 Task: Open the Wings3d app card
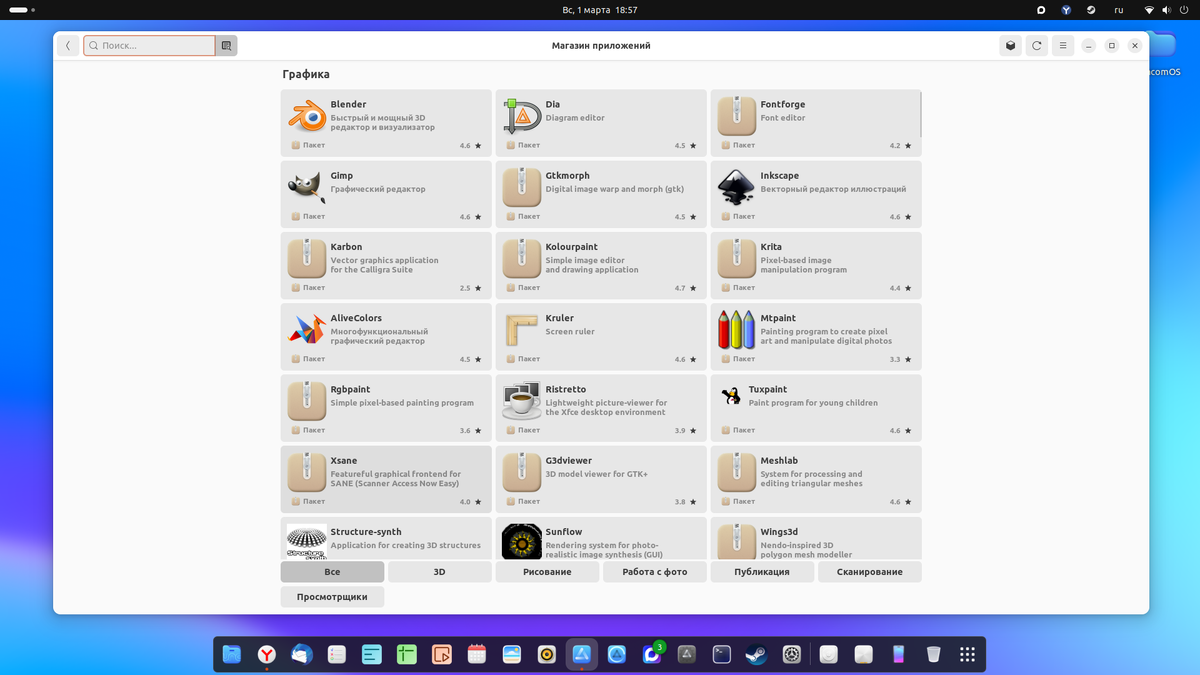click(x=816, y=538)
